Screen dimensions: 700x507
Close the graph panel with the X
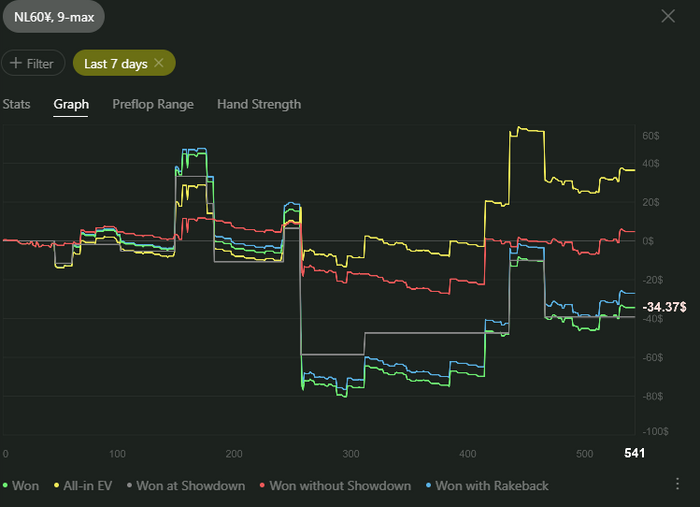coord(668,16)
